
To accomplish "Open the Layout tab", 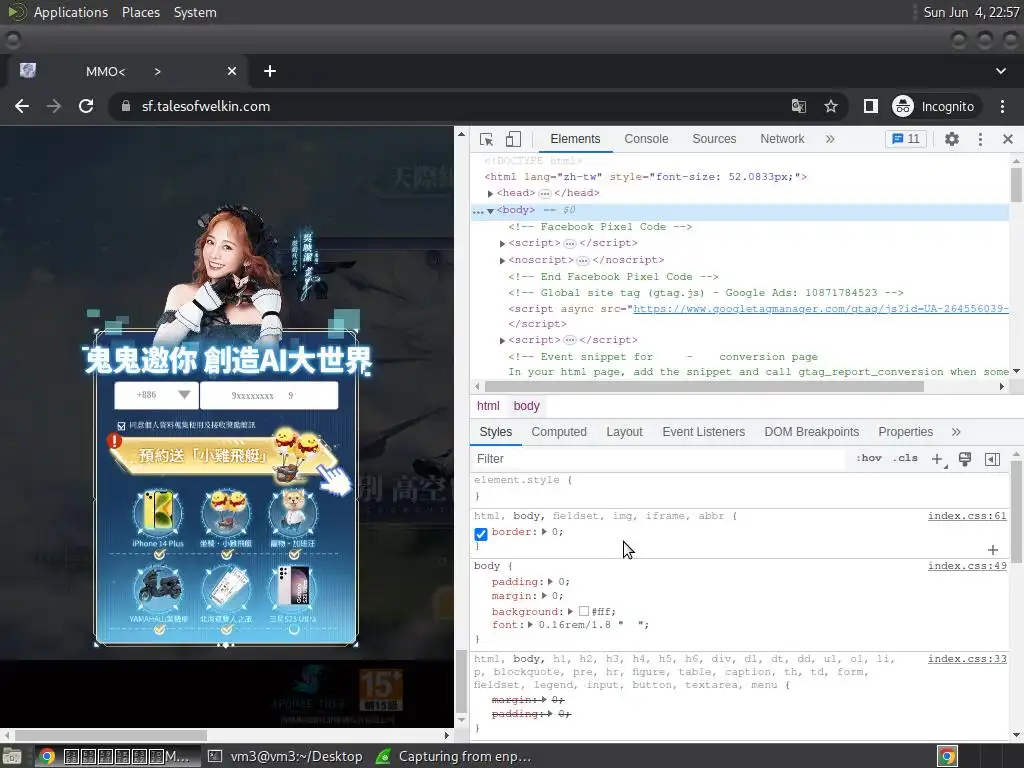I will click(x=624, y=432).
